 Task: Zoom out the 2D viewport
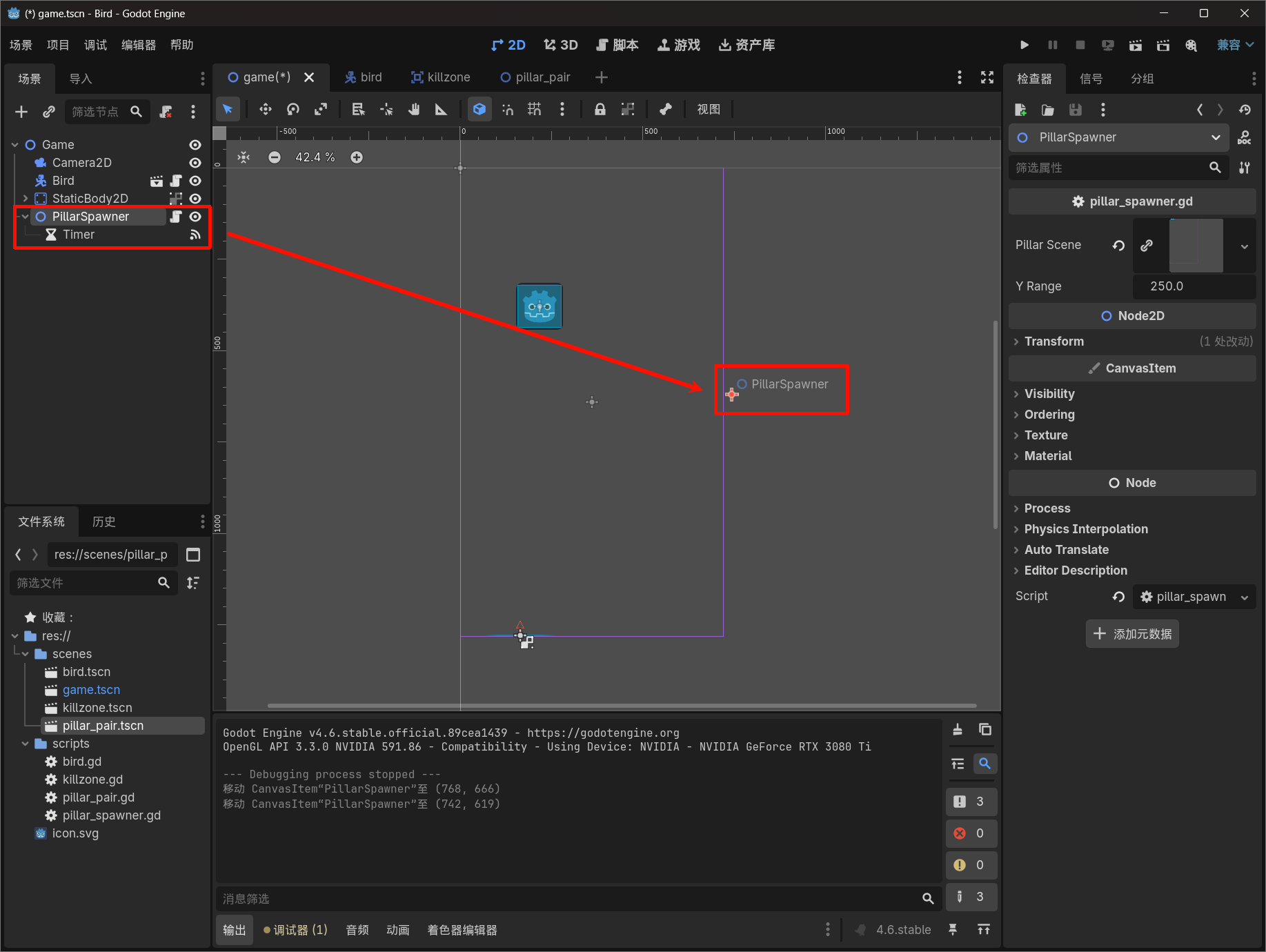(x=275, y=157)
